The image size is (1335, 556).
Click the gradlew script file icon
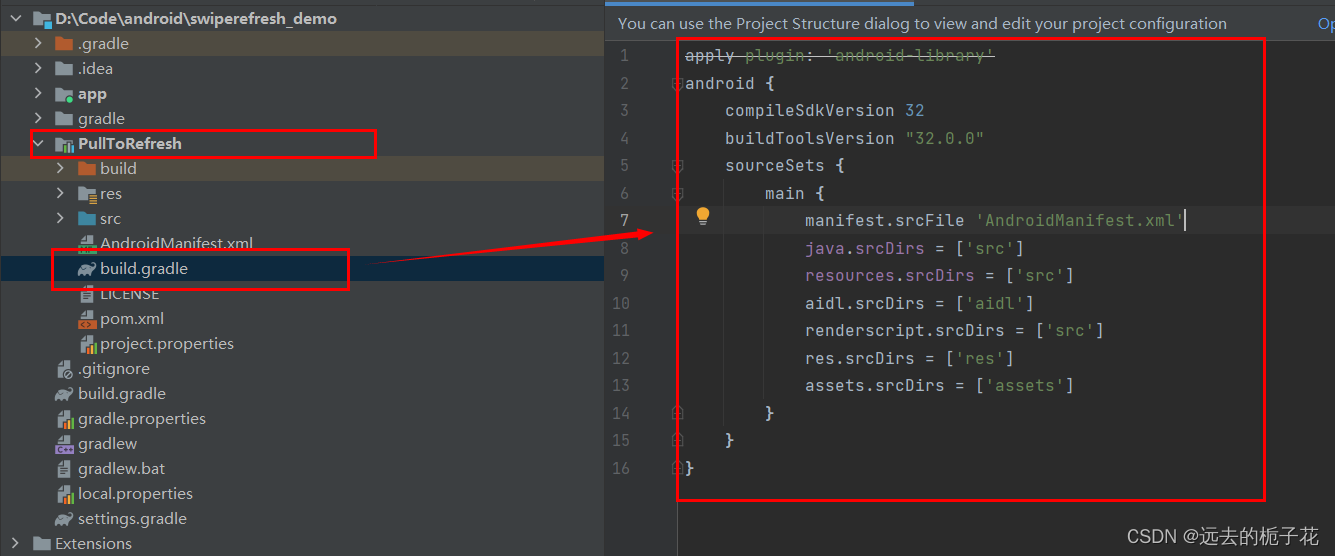click(x=64, y=444)
